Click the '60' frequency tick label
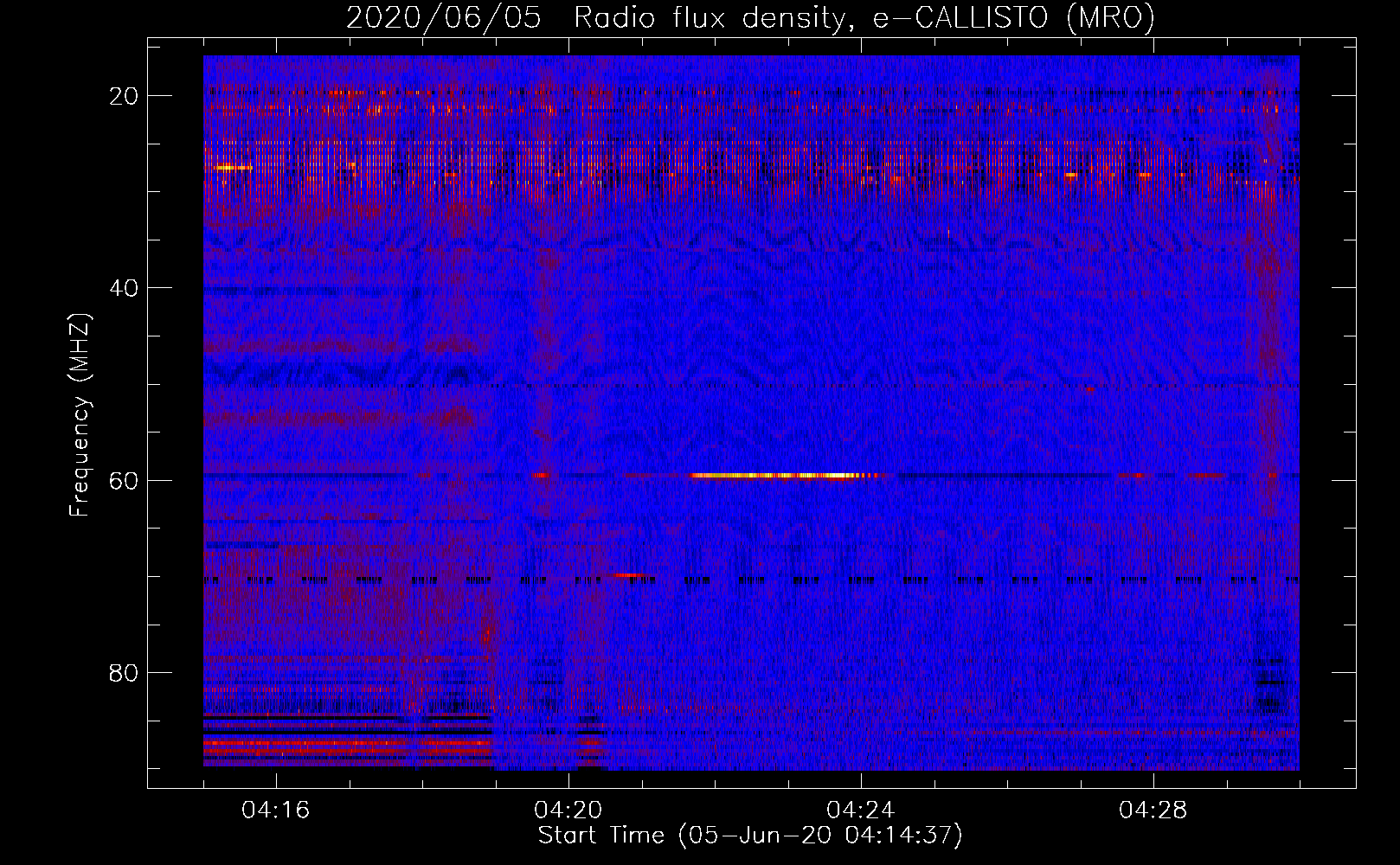1400x865 pixels. click(x=124, y=480)
